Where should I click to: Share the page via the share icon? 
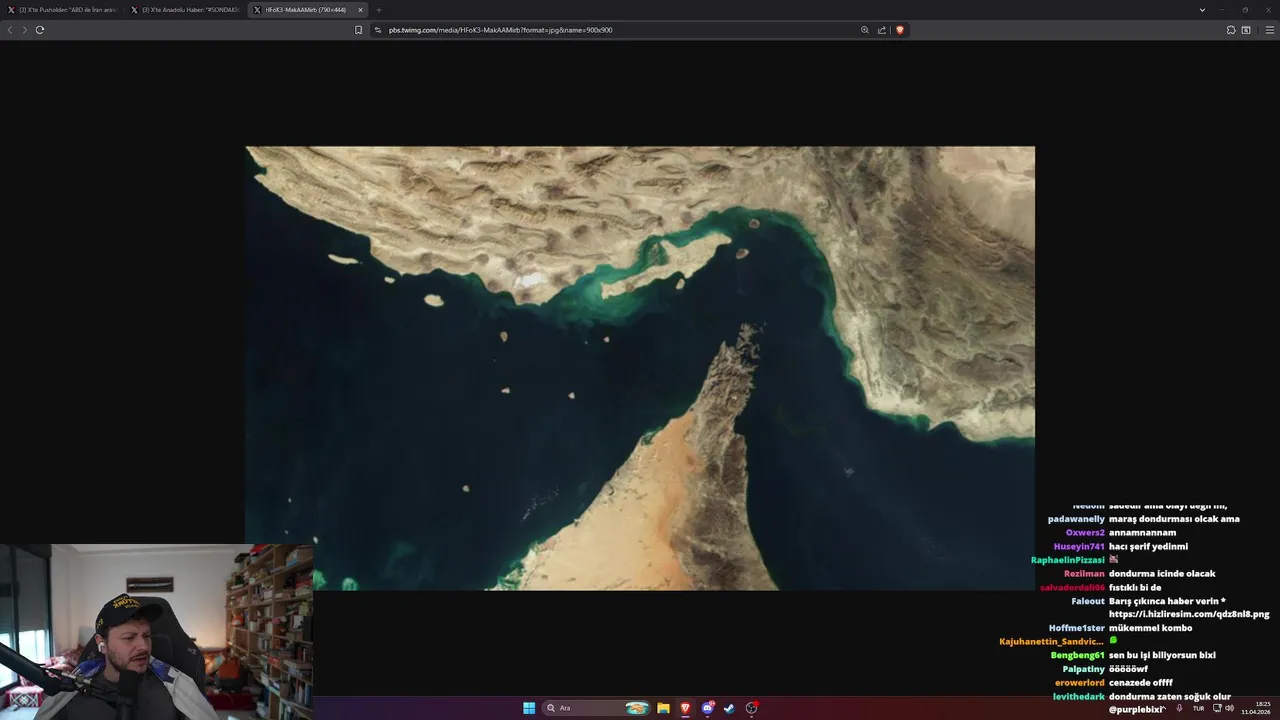click(x=882, y=30)
